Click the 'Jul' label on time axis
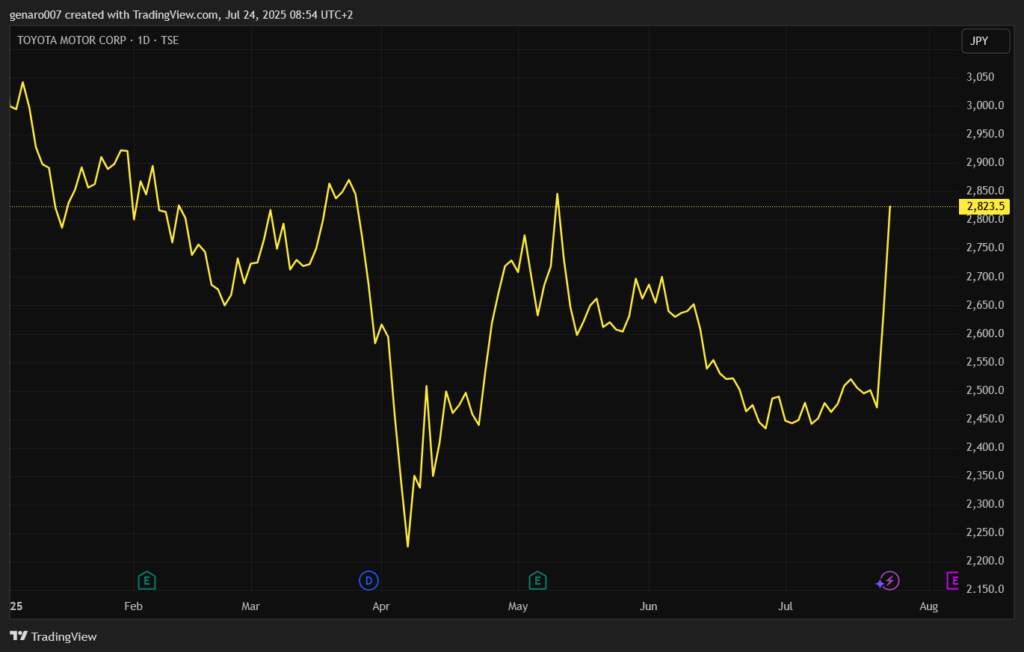Screen dimensions: 1024x652 point(786,606)
